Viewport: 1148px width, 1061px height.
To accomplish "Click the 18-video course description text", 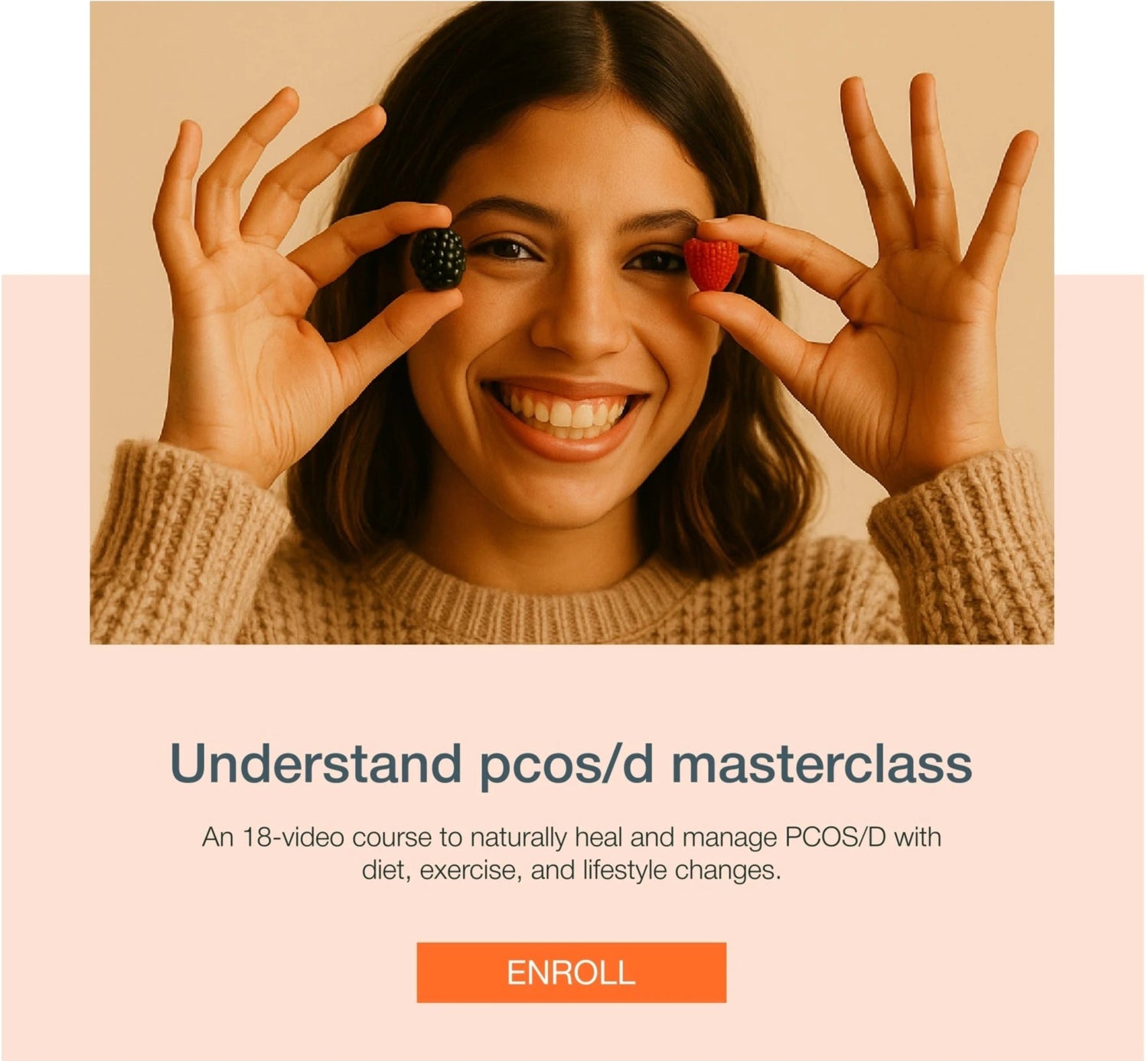I will [x=571, y=854].
